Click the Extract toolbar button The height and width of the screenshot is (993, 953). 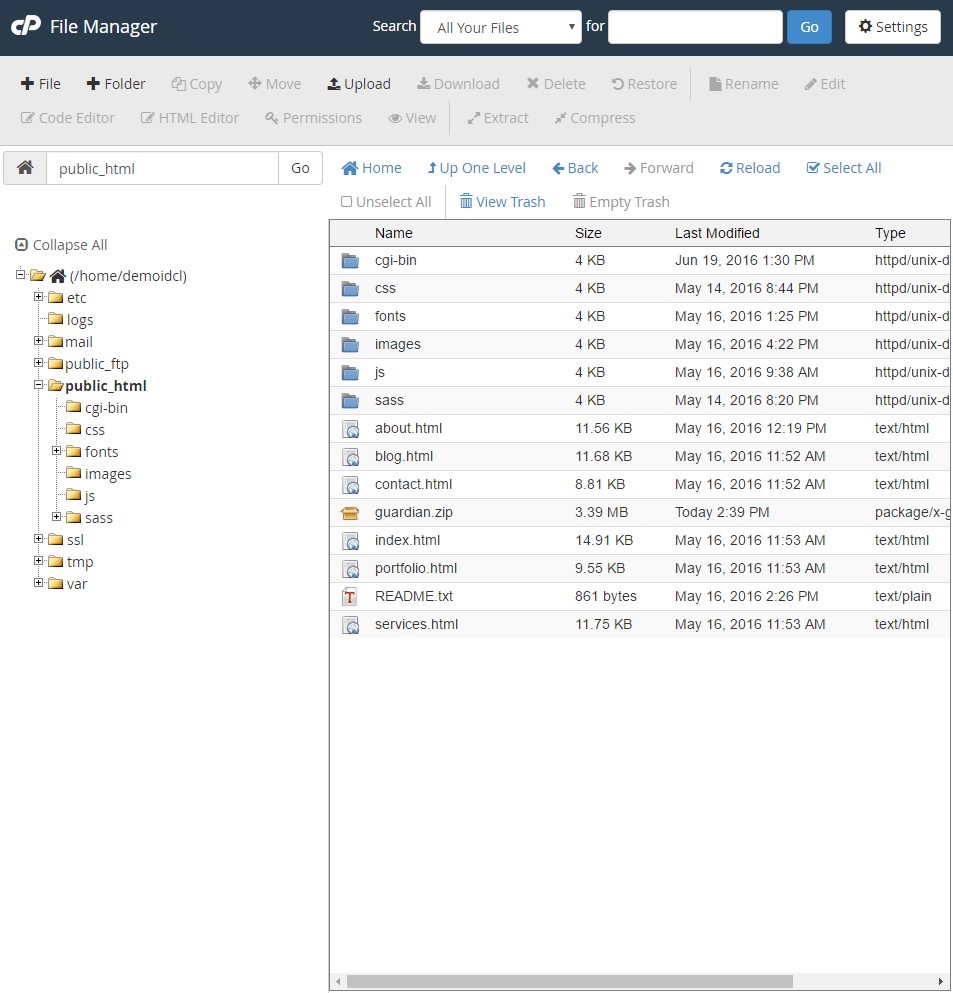click(498, 118)
